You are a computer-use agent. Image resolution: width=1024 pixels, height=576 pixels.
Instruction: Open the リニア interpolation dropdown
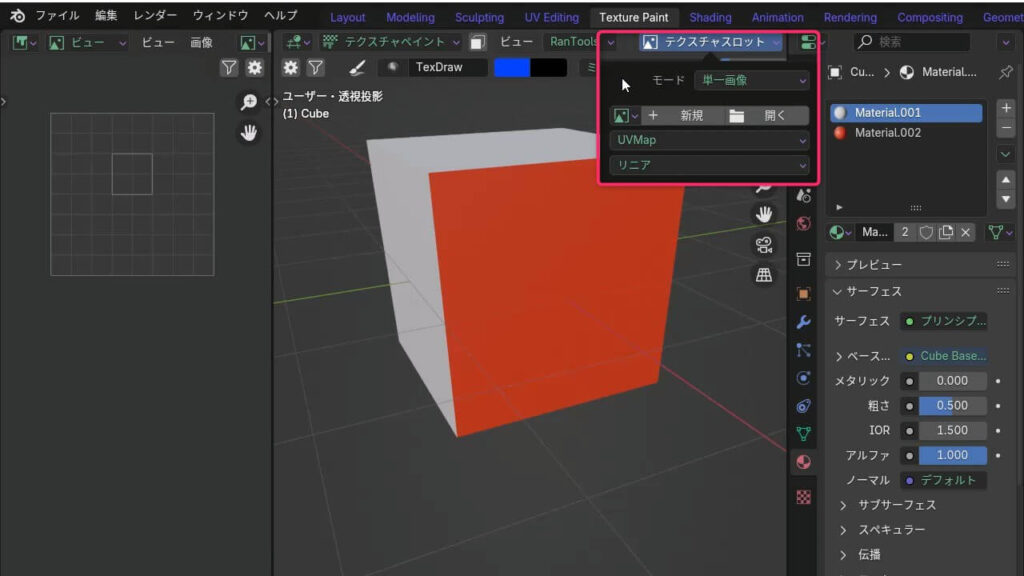pyautogui.click(x=710, y=165)
